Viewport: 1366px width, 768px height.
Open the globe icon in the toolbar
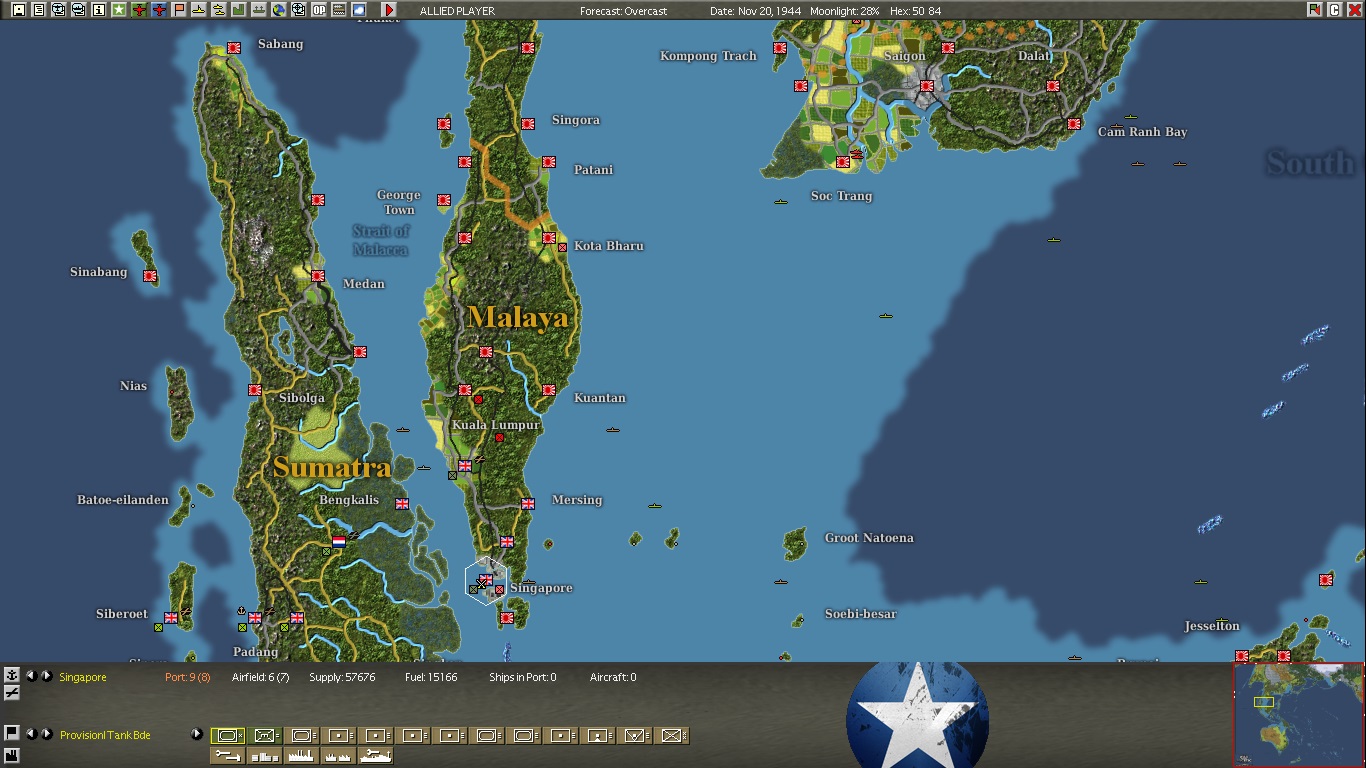point(278,10)
